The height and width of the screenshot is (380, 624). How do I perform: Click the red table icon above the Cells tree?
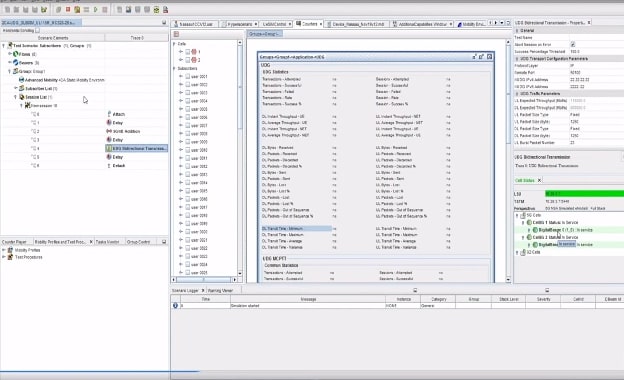[x=176, y=35]
